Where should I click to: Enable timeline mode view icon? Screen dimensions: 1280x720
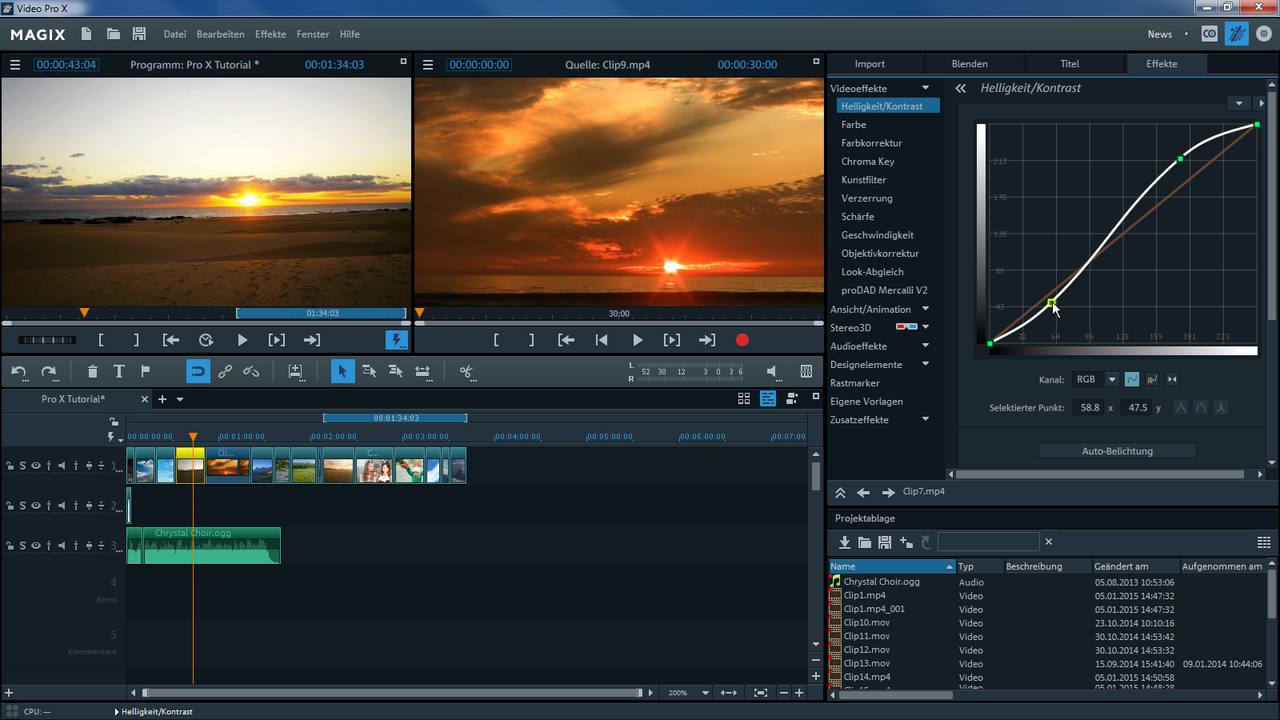[x=768, y=398]
